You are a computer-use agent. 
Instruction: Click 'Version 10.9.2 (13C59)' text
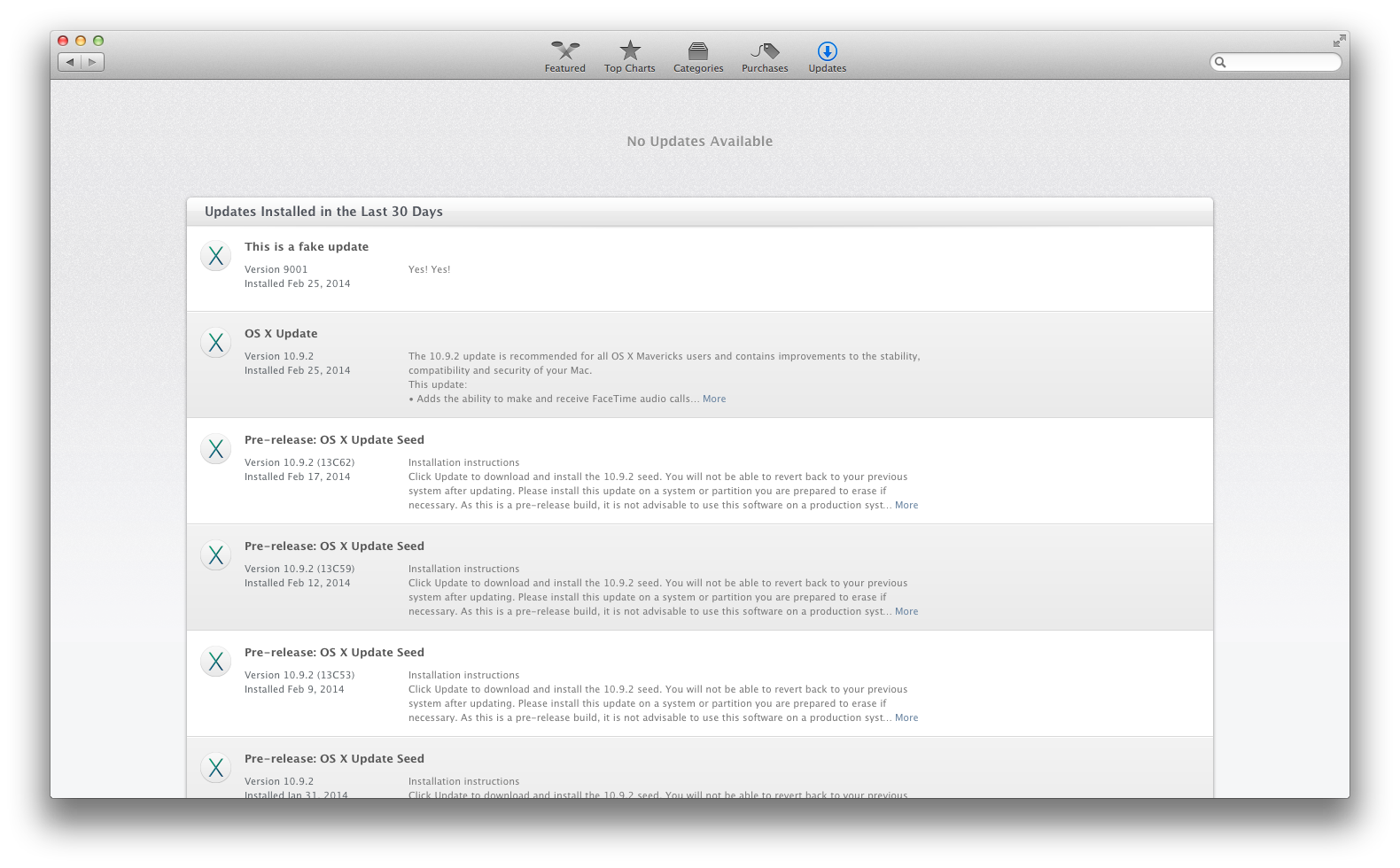[299, 569]
